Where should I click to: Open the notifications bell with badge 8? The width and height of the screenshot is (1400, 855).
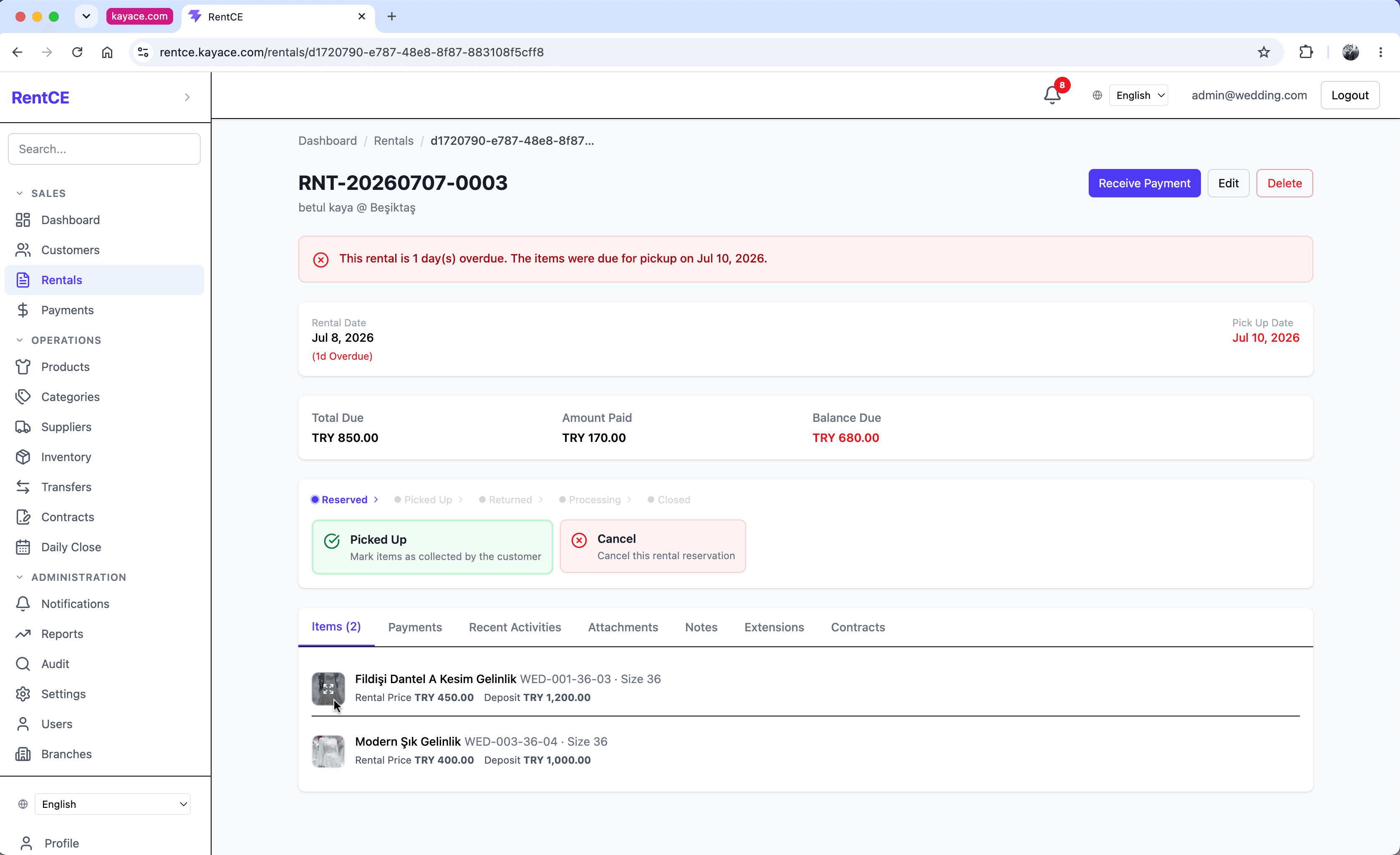[x=1052, y=94]
